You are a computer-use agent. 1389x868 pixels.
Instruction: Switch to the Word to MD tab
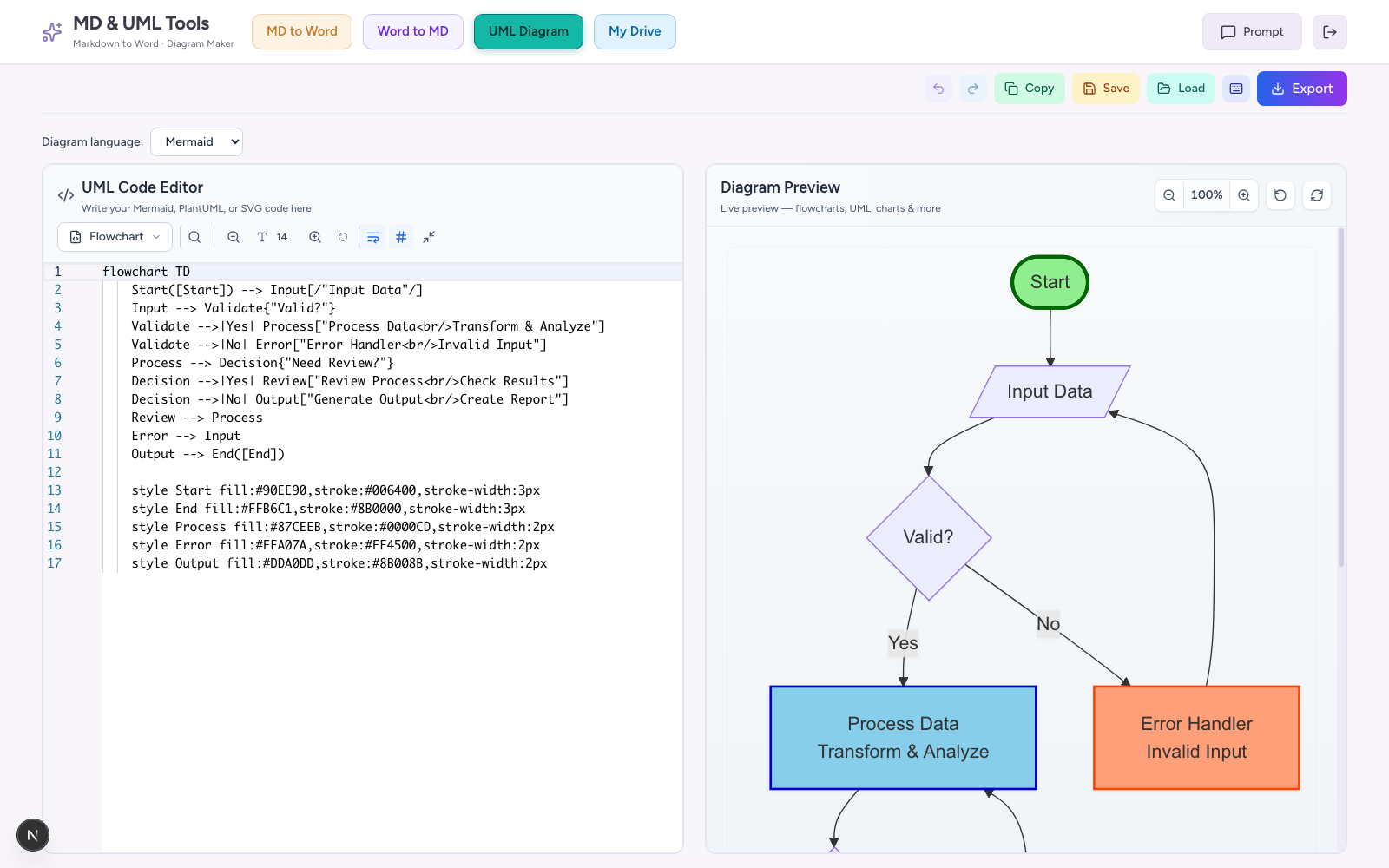point(413,31)
